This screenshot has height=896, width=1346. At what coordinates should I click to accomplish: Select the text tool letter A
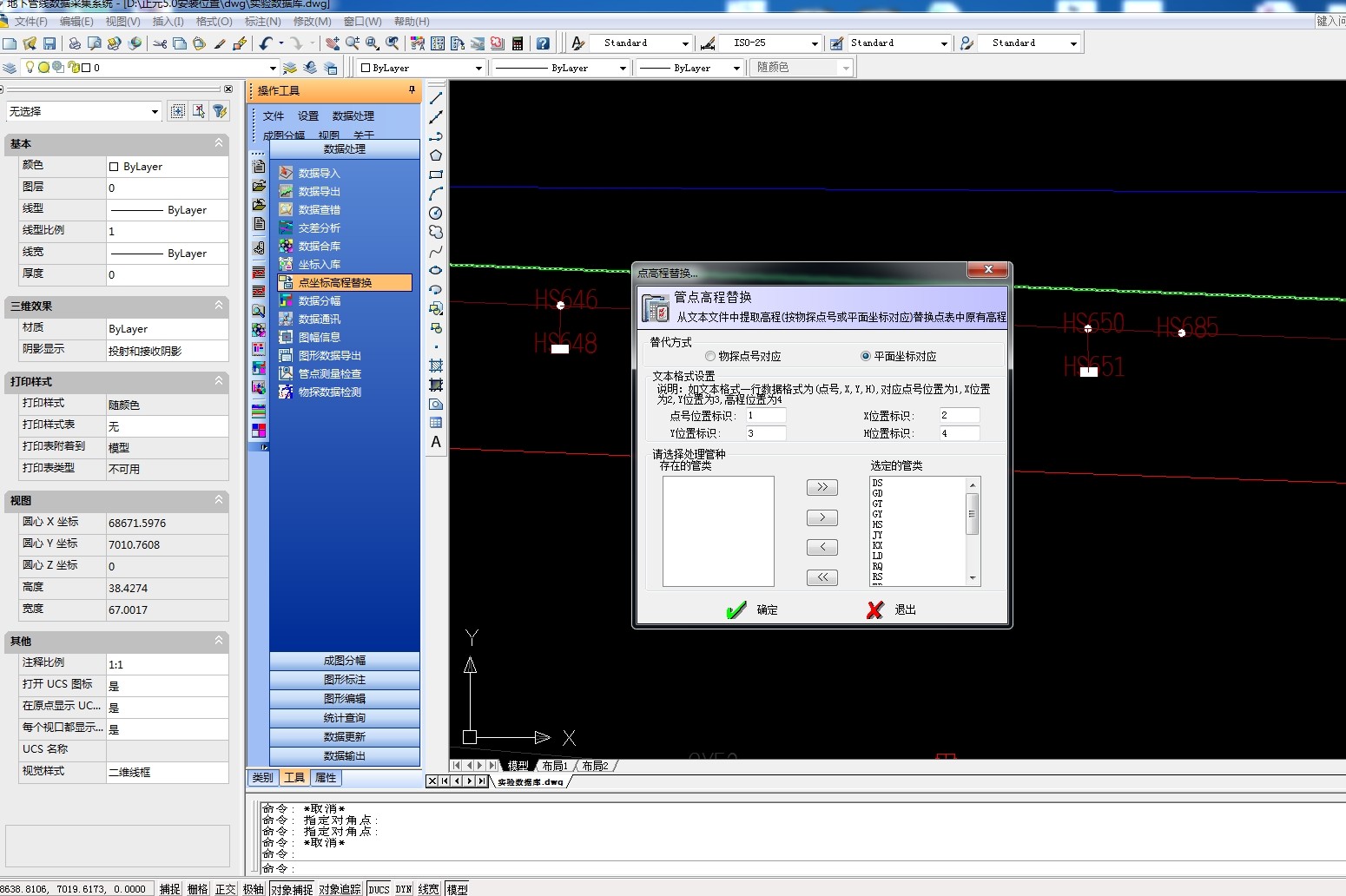coord(436,442)
